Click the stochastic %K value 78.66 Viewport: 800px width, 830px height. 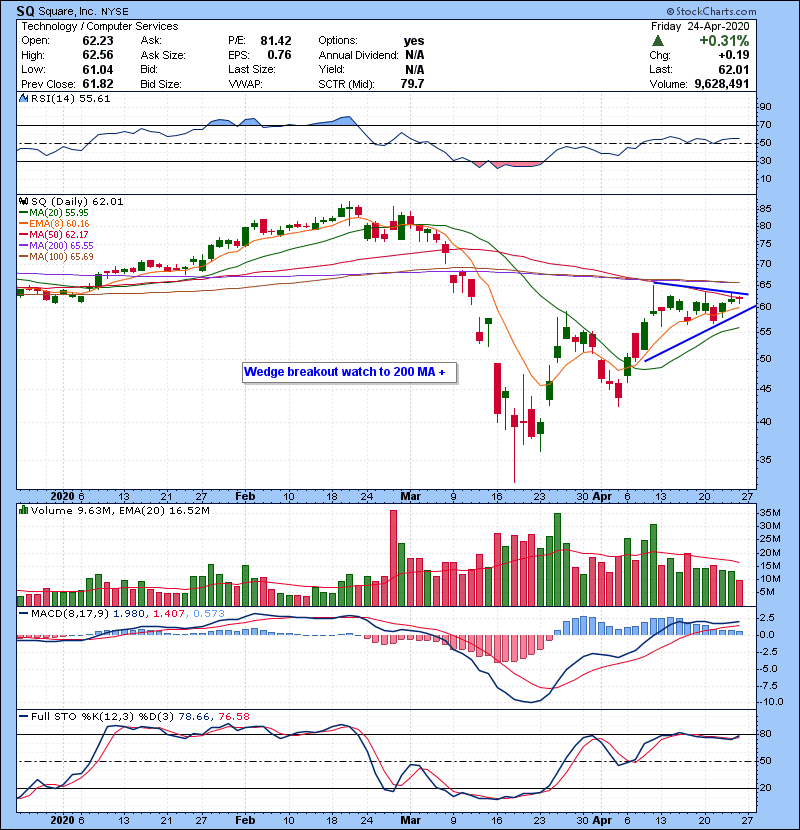(194, 717)
